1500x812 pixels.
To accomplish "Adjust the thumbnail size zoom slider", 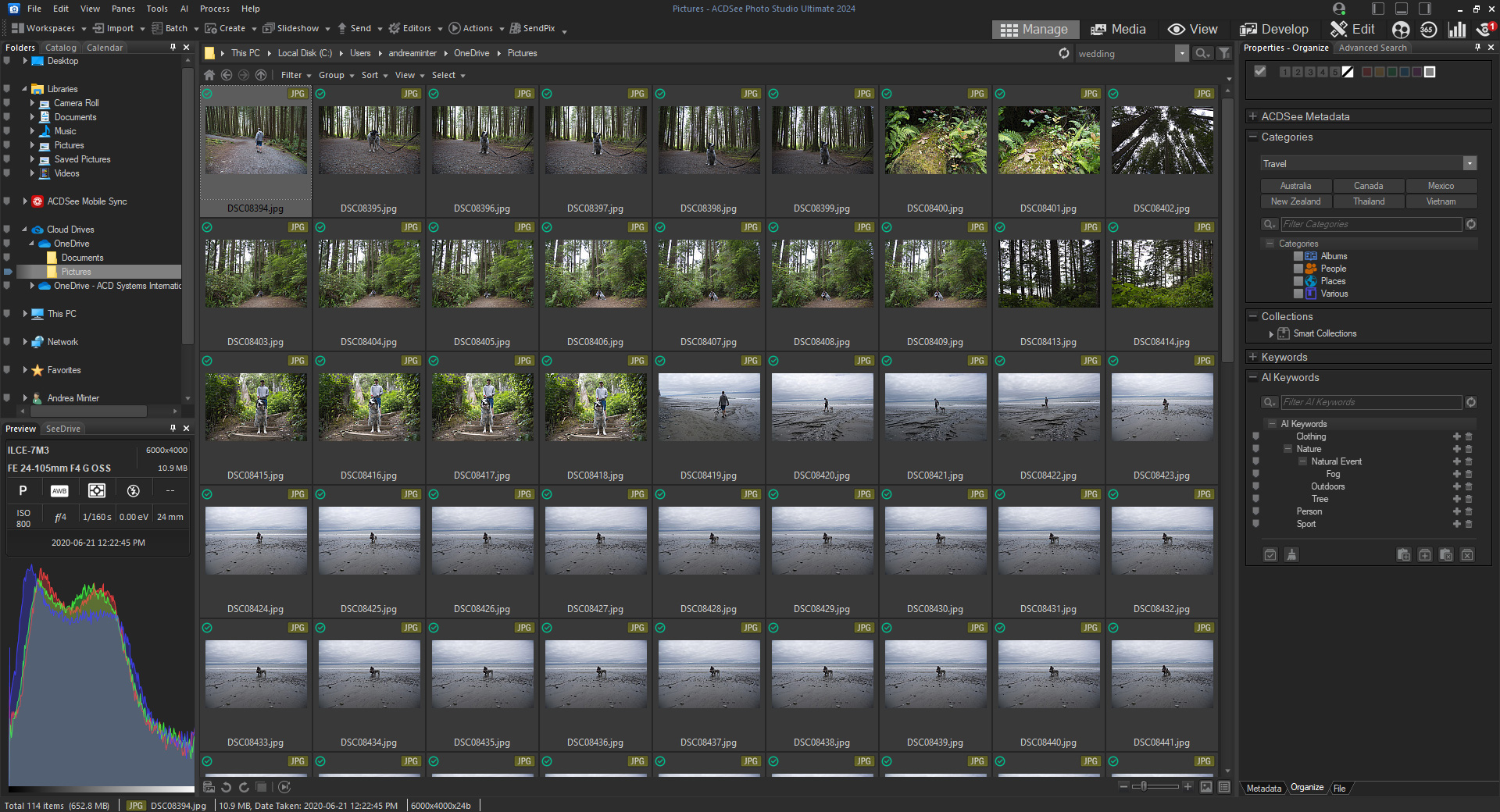I will click(x=1145, y=786).
